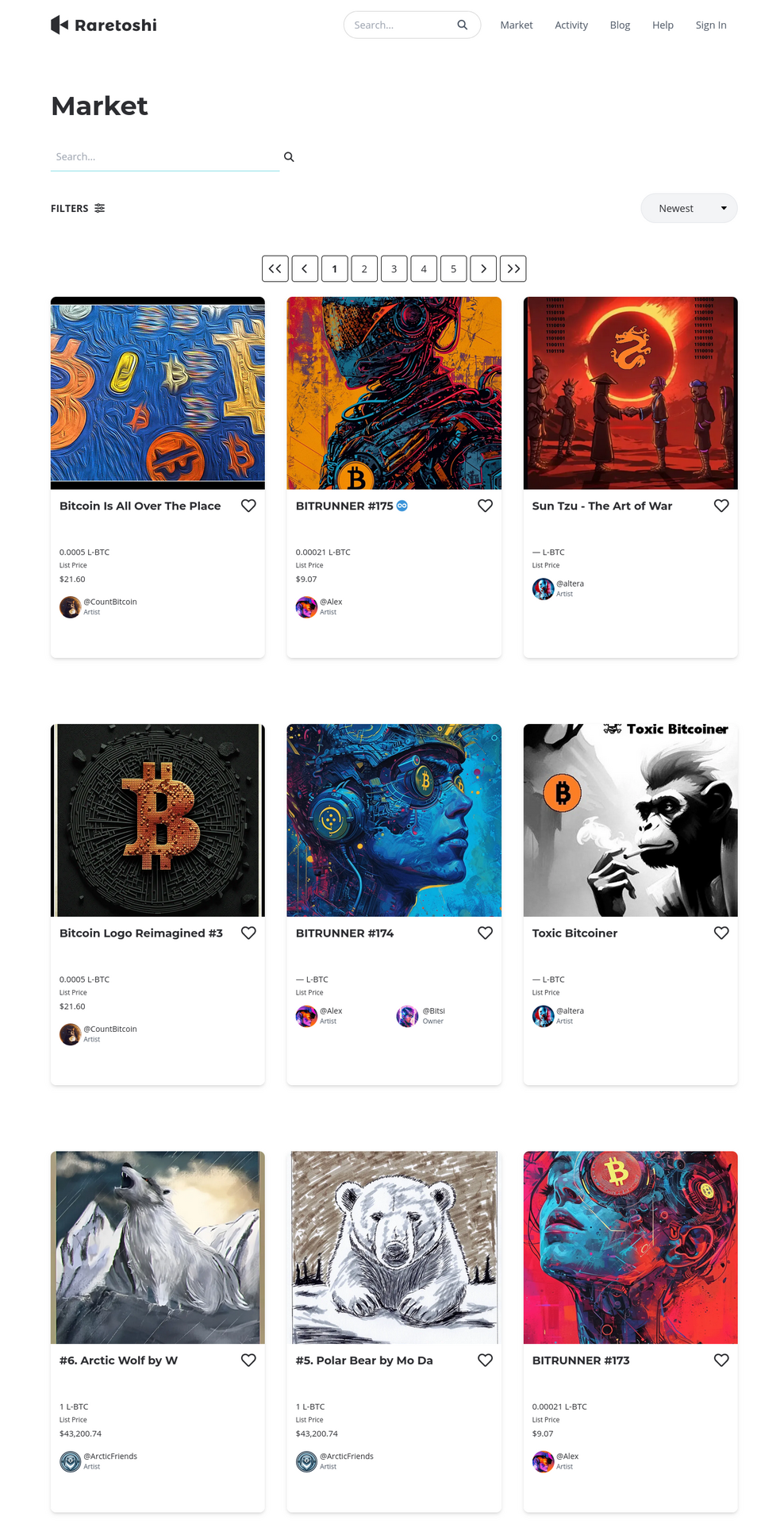Go to the previous page using left chevron

click(x=305, y=269)
